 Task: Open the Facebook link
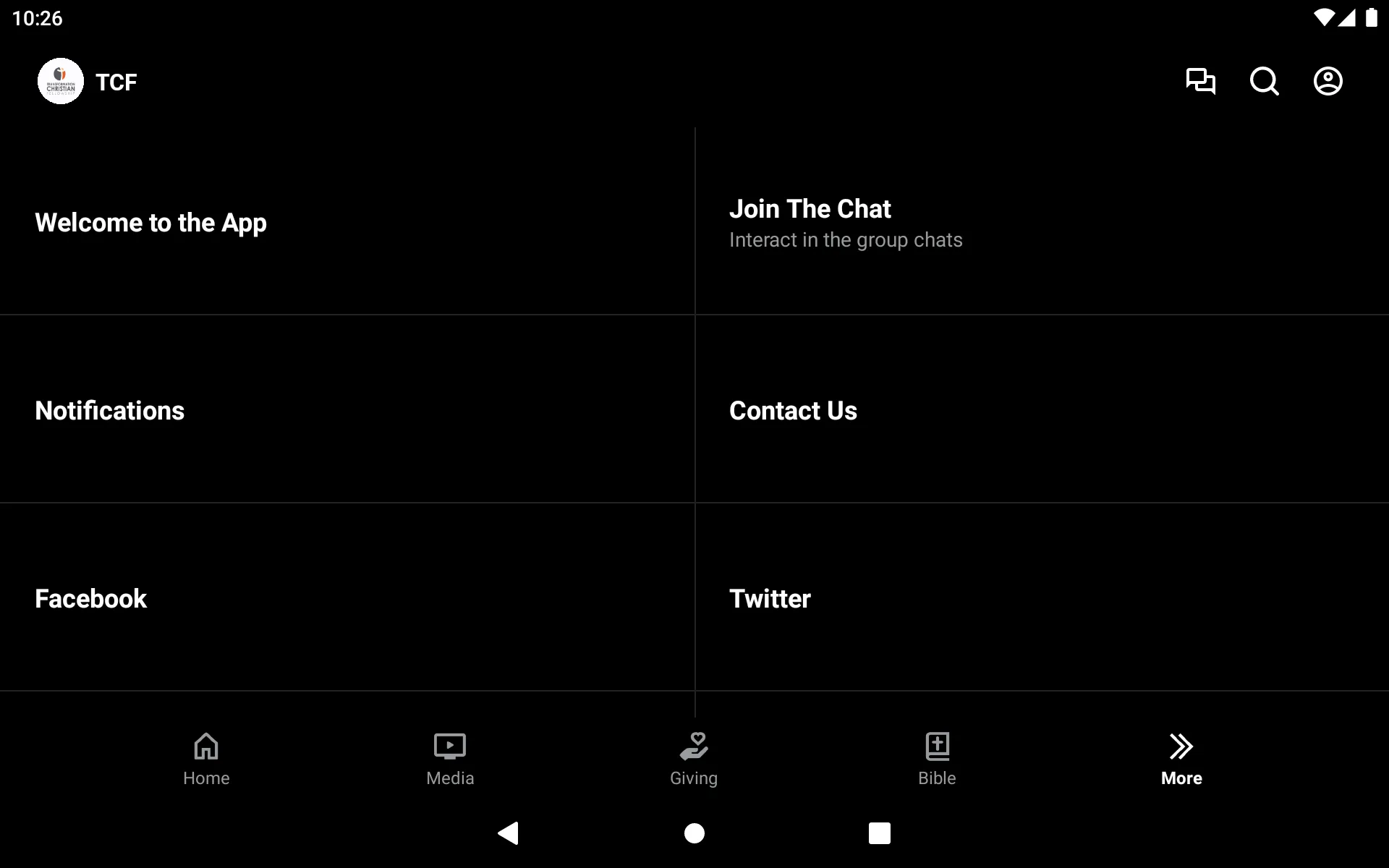(90, 598)
